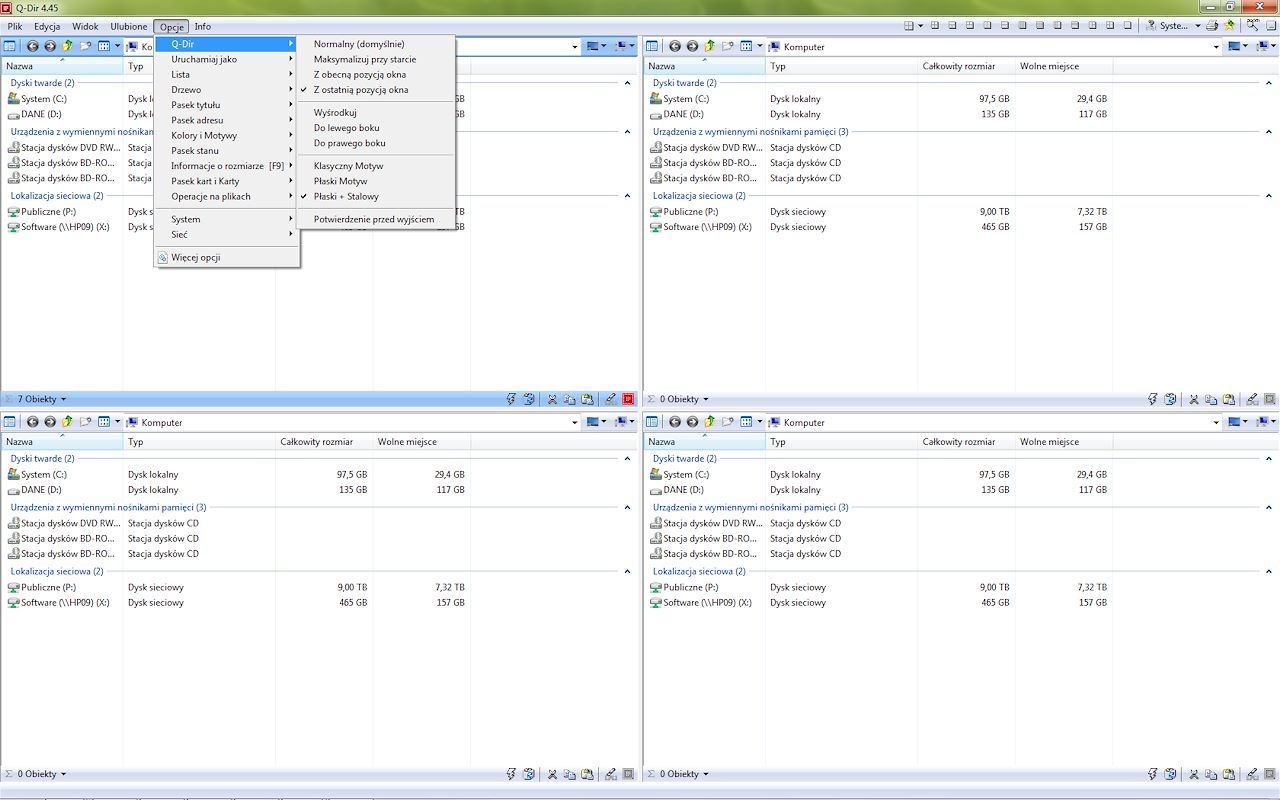
Task: Click the paste icon in the bottom-right pane status bar
Action: pyautogui.click(x=1230, y=774)
